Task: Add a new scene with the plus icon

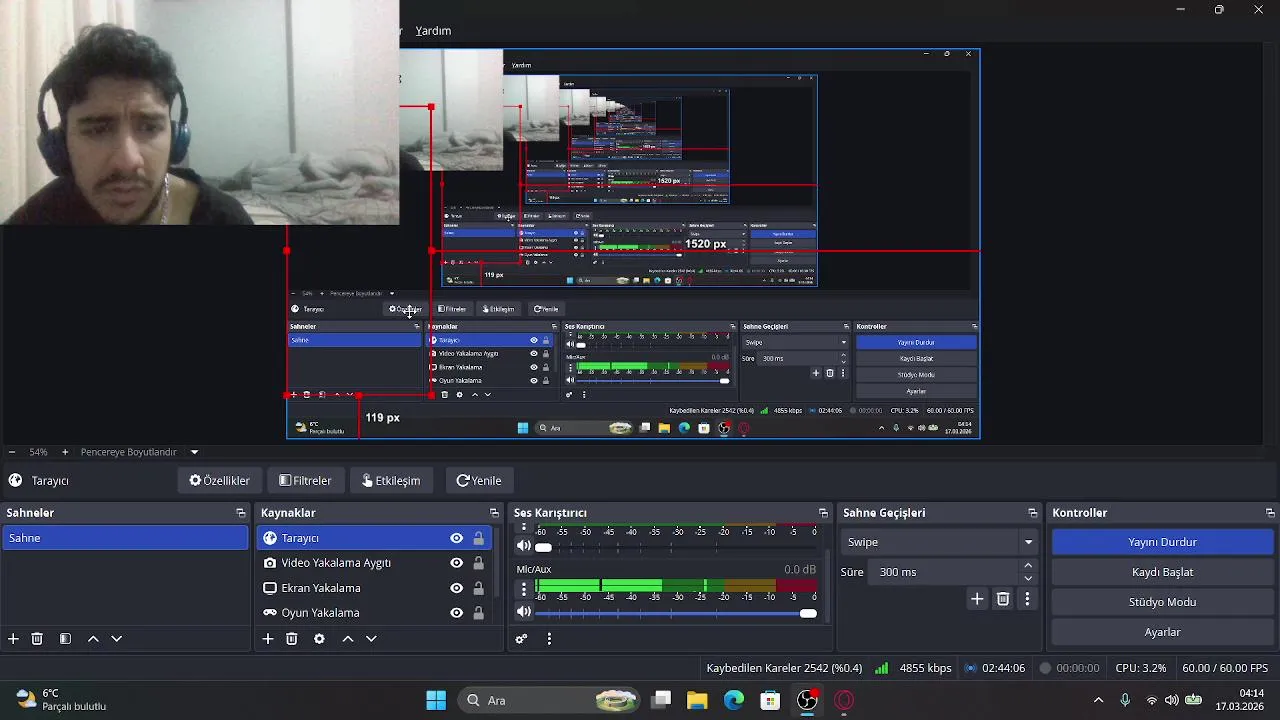Action: tap(13, 638)
